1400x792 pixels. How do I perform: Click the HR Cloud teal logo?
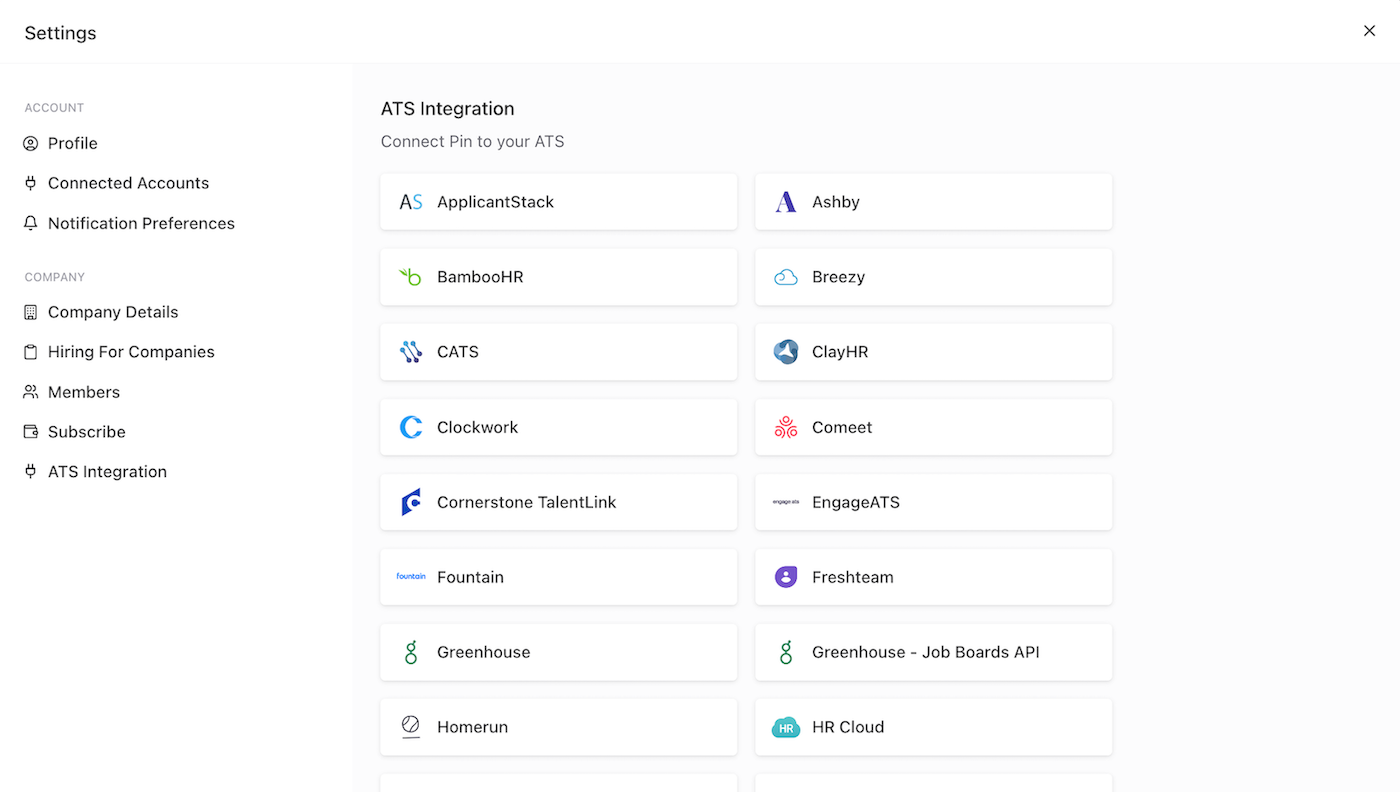coord(786,728)
